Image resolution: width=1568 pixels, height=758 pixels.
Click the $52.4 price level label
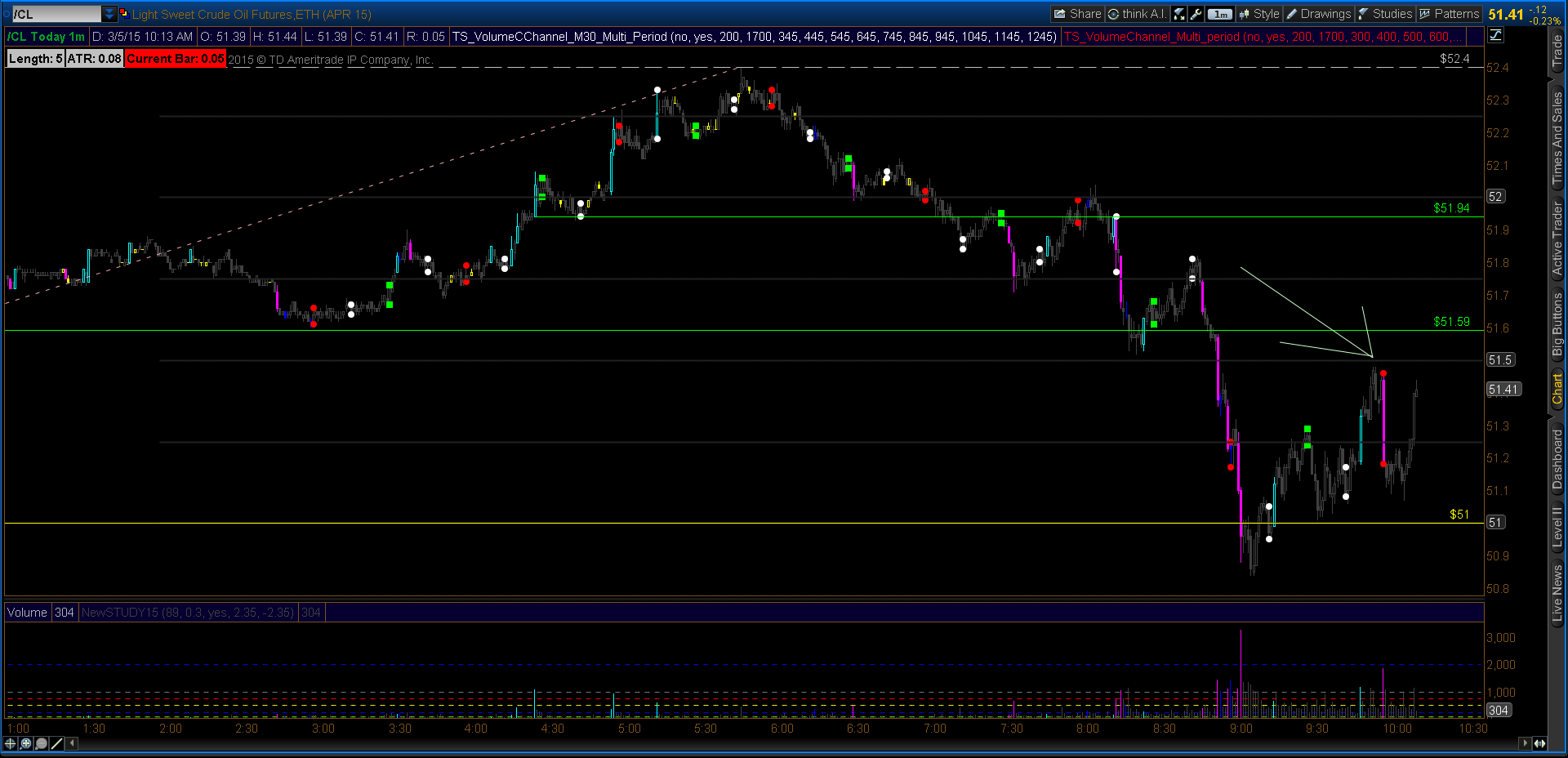tap(1454, 59)
